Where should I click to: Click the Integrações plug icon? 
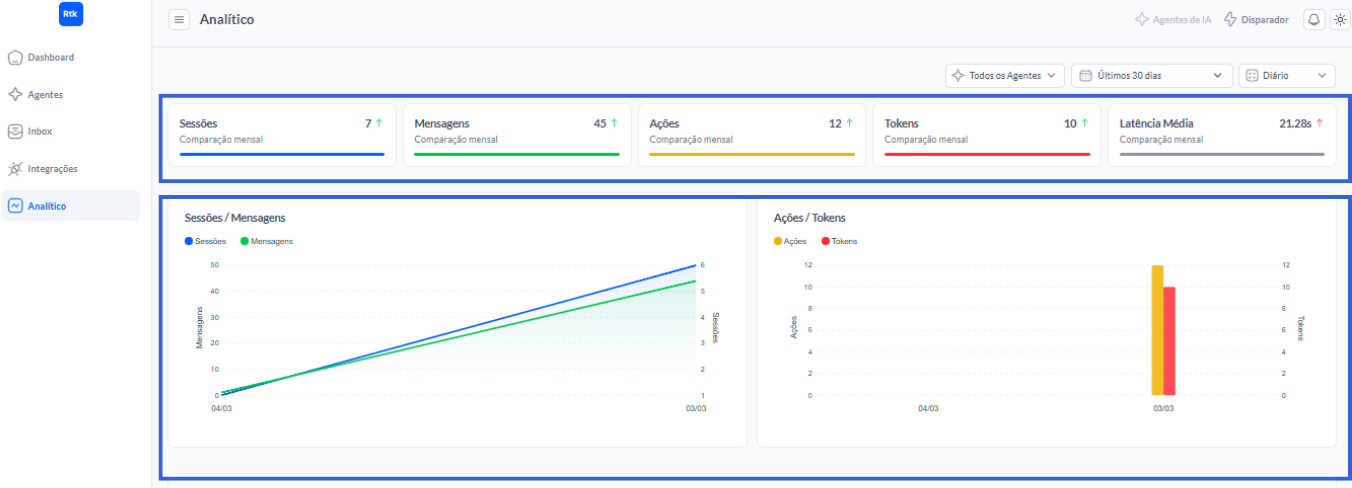click(15, 169)
